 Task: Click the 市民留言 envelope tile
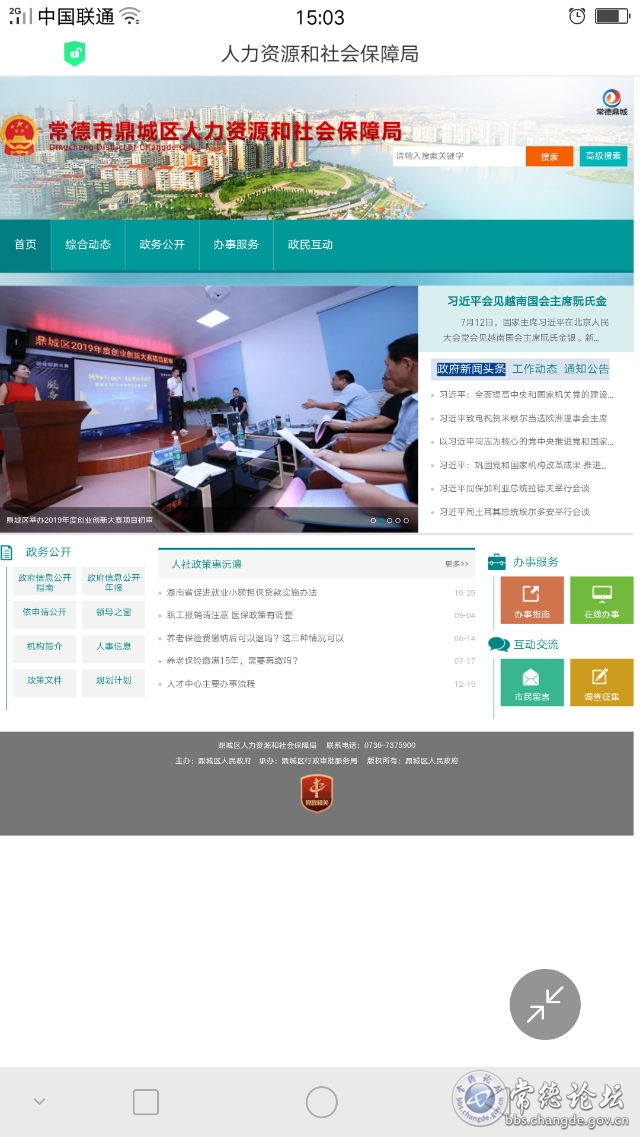click(x=532, y=682)
